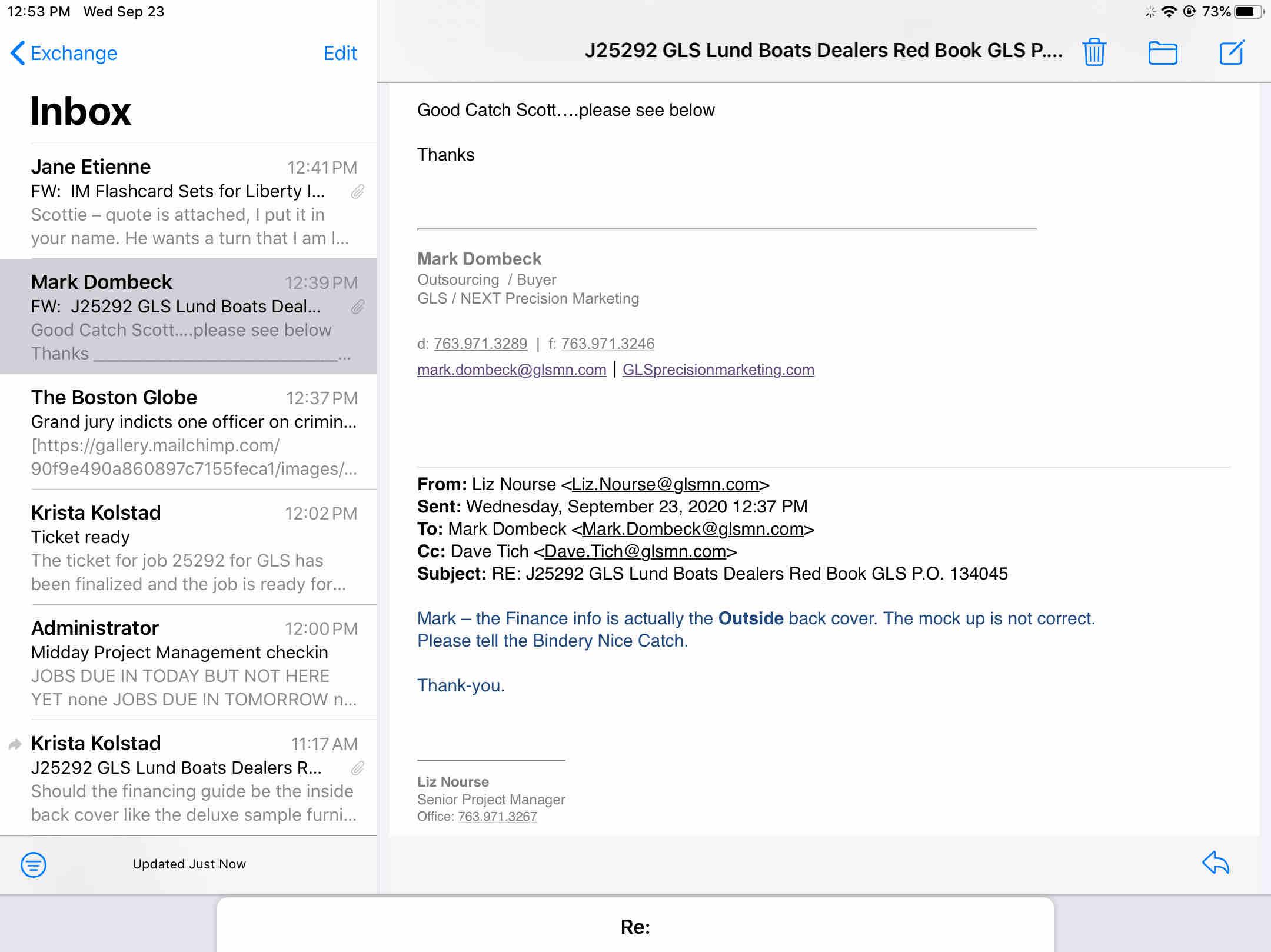This screenshot has width=1271, height=952.
Task: Tap paperclip icon on Mark Dombeck email
Action: pyautogui.click(x=358, y=307)
